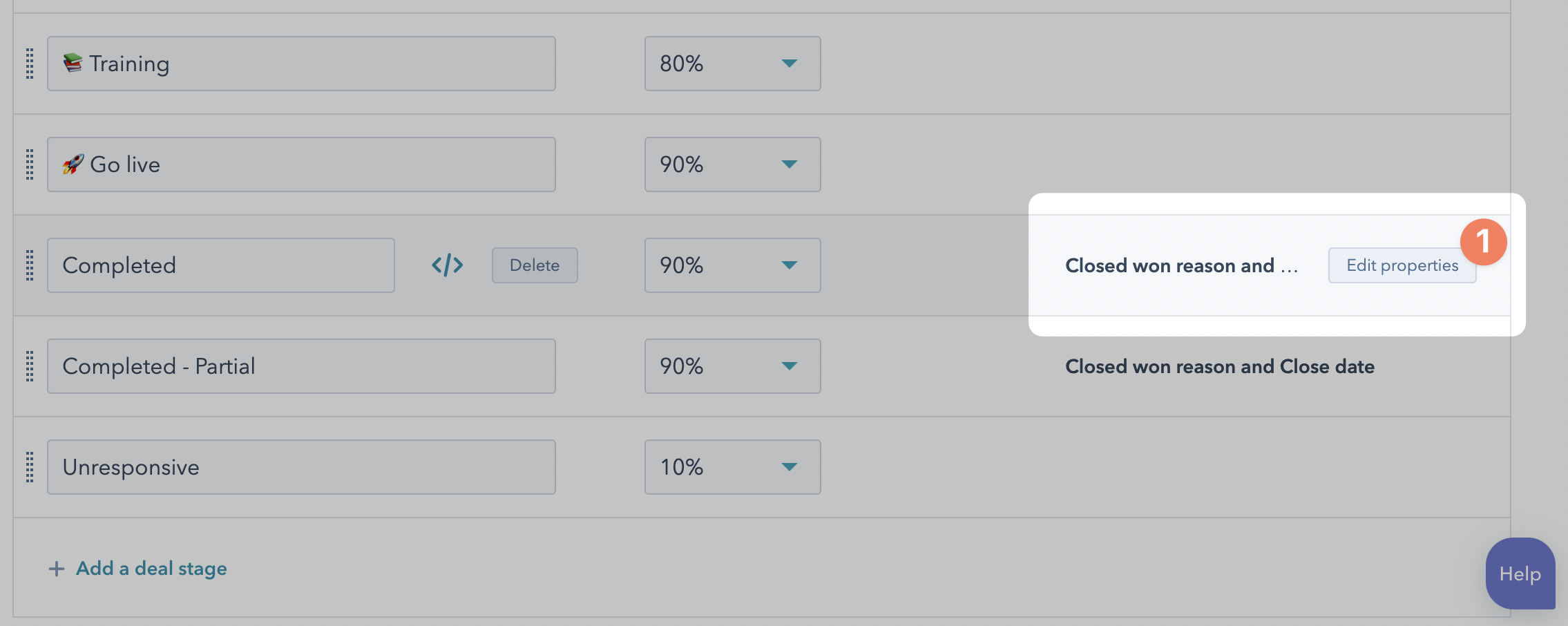Expand the Go live probability dropdown
This screenshot has width=1568, height=626.
[732, 164]
